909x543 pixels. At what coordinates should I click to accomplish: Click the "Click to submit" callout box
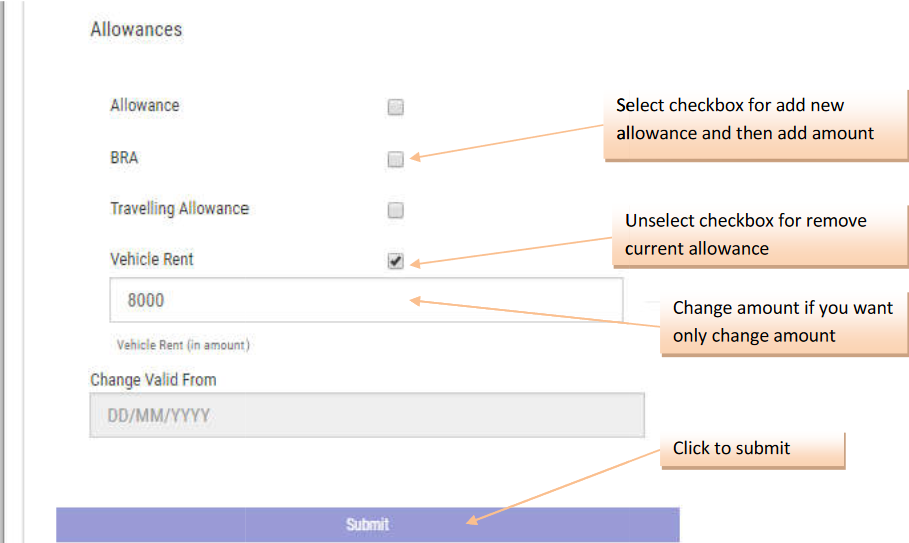pyautogui.click(x=752, y=449)
